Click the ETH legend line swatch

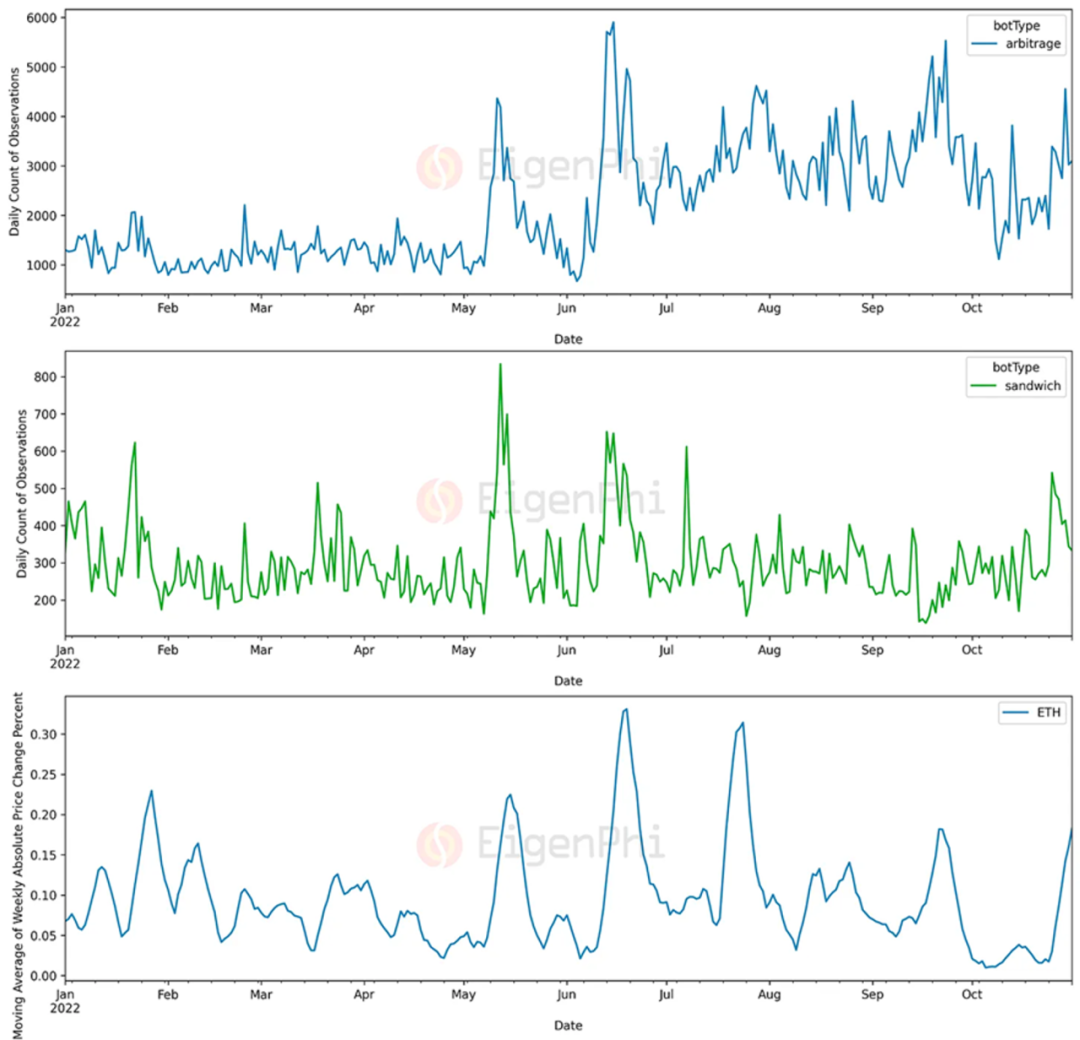pyautogui.click(x=1015, y=712)
